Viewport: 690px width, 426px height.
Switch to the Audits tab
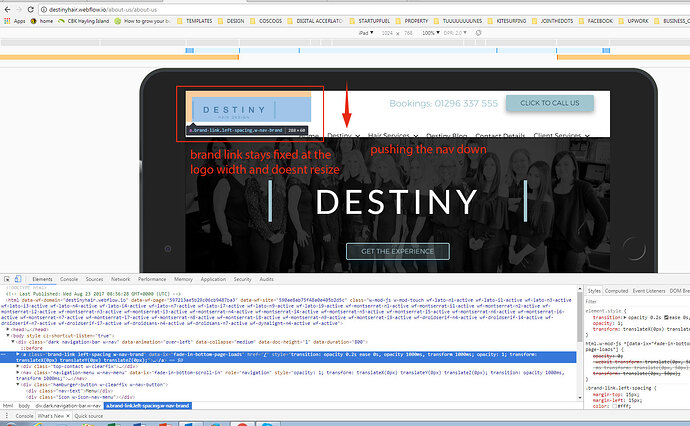[x=266, y=279]
